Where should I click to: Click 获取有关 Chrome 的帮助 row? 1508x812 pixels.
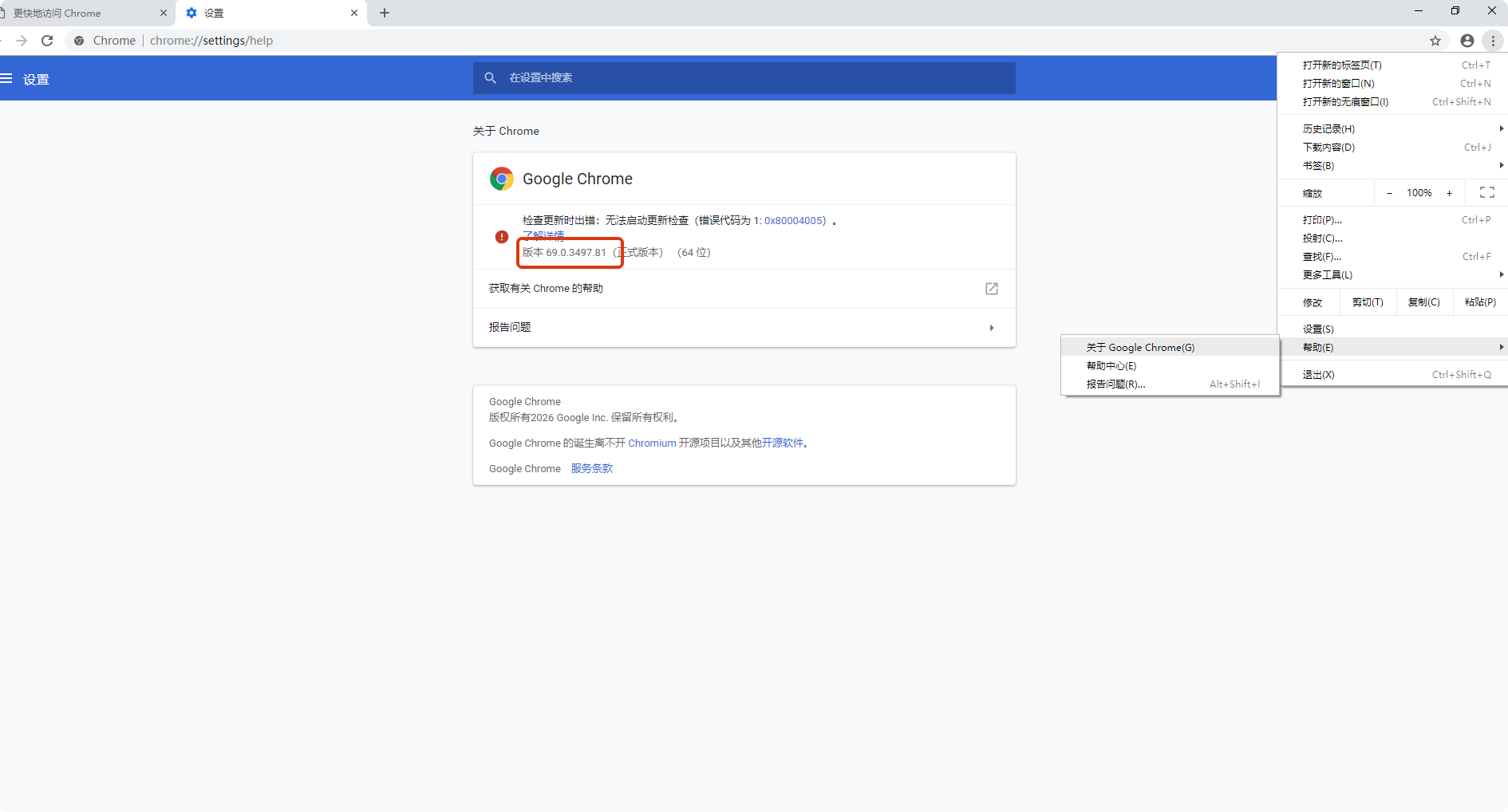click(x=744, y=289)
